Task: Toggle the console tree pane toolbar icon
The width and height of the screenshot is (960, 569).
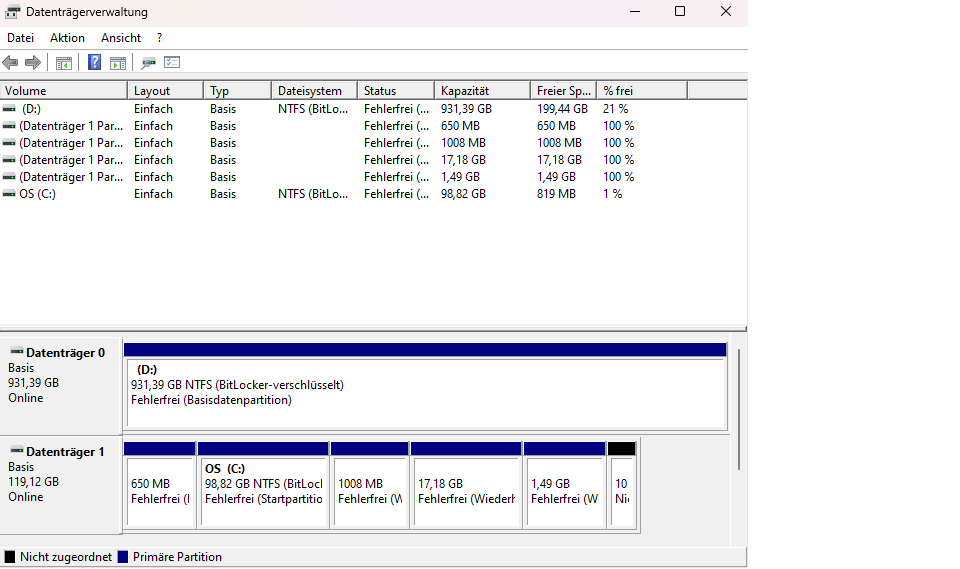Action: pos(64,62)
